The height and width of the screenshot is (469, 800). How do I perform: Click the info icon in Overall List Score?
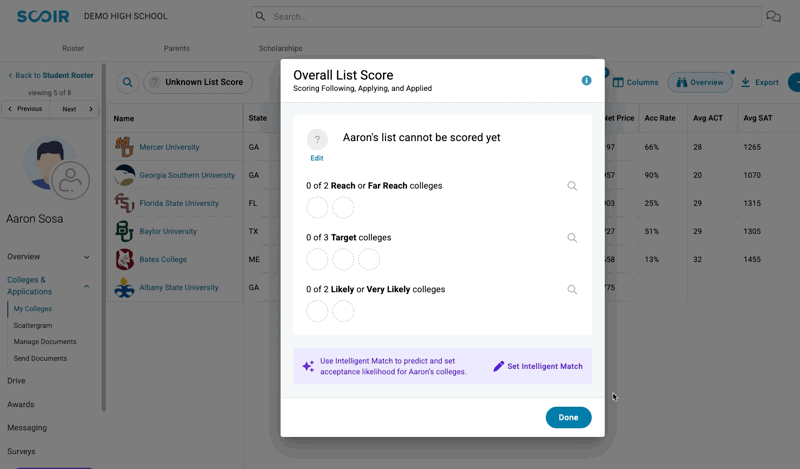[586, 81]
